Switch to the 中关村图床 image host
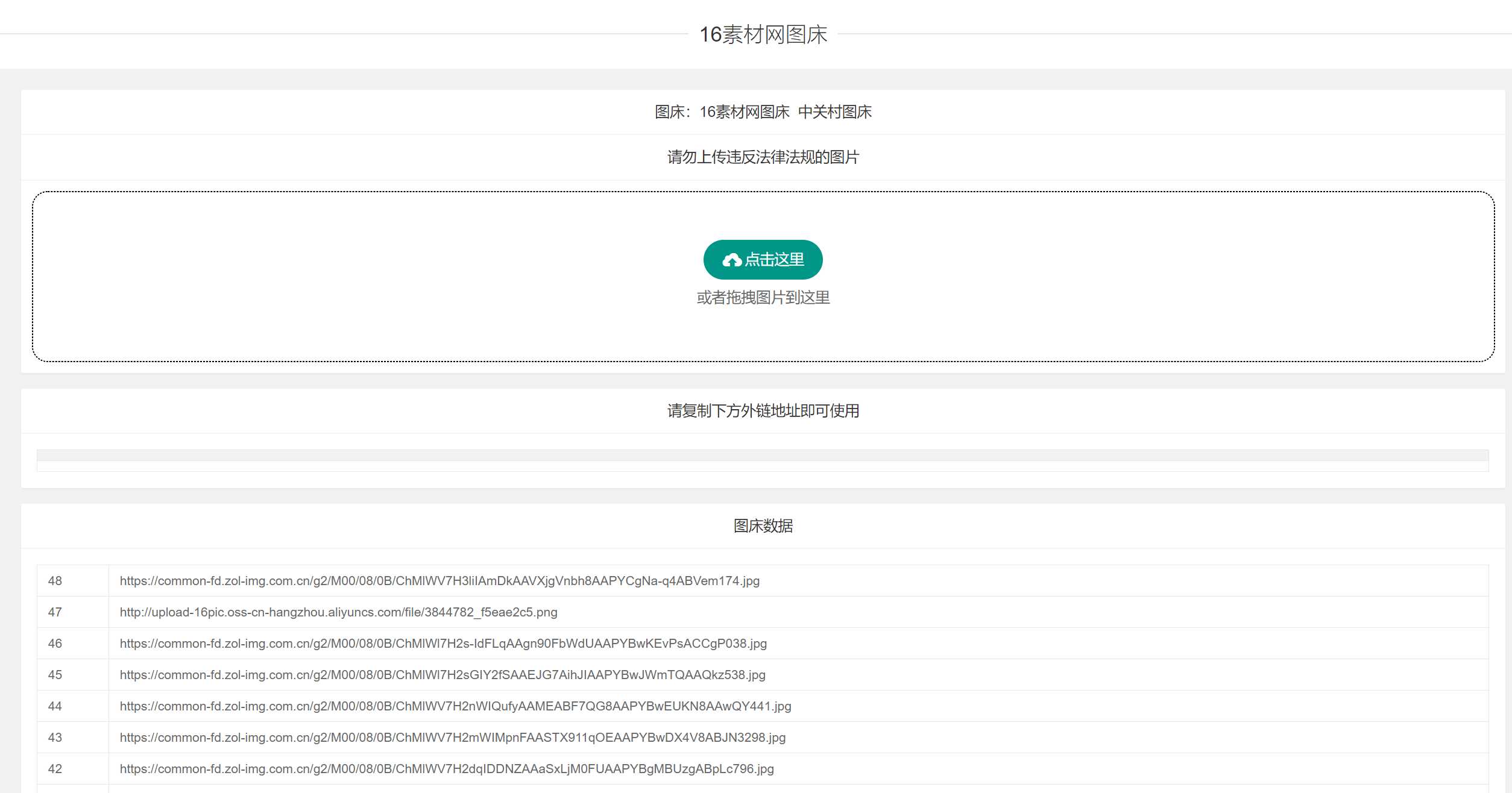Viewport: 1512px width, 793px height. coord(837,112)
